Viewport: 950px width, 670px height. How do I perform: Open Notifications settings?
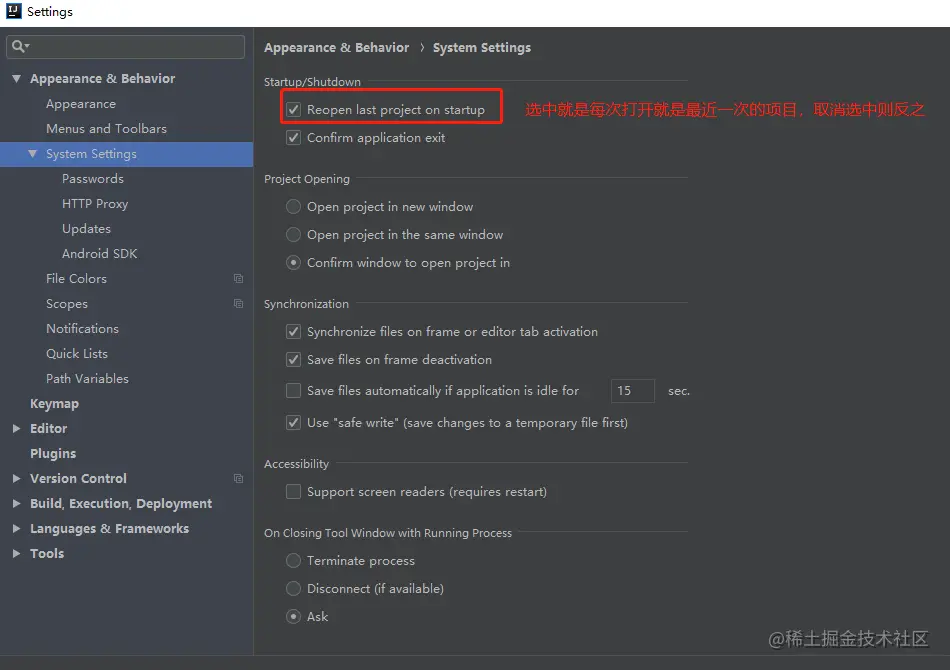point(82,328)
